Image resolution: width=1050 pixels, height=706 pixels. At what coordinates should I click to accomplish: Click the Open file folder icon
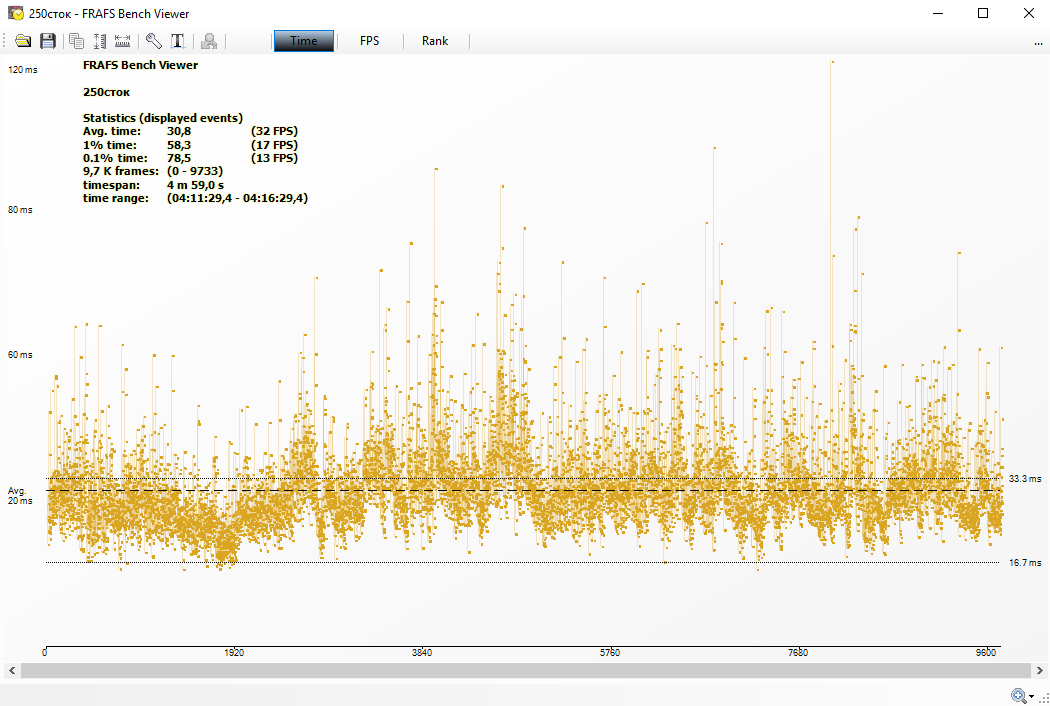23,41
